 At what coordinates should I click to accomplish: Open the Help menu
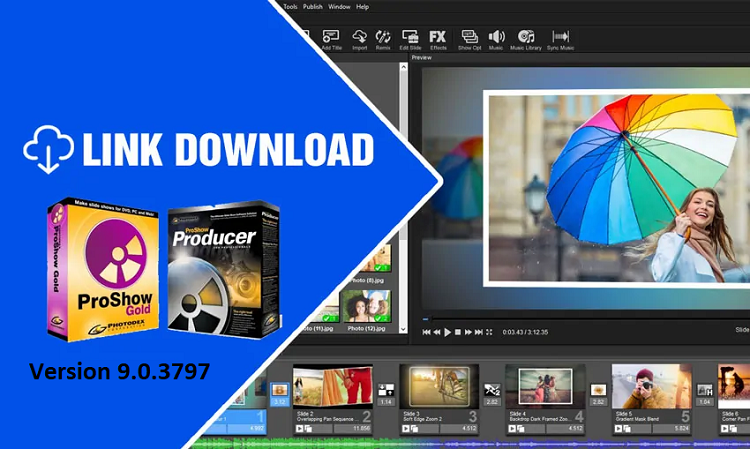pyautogui.click(x=363, y=7)
